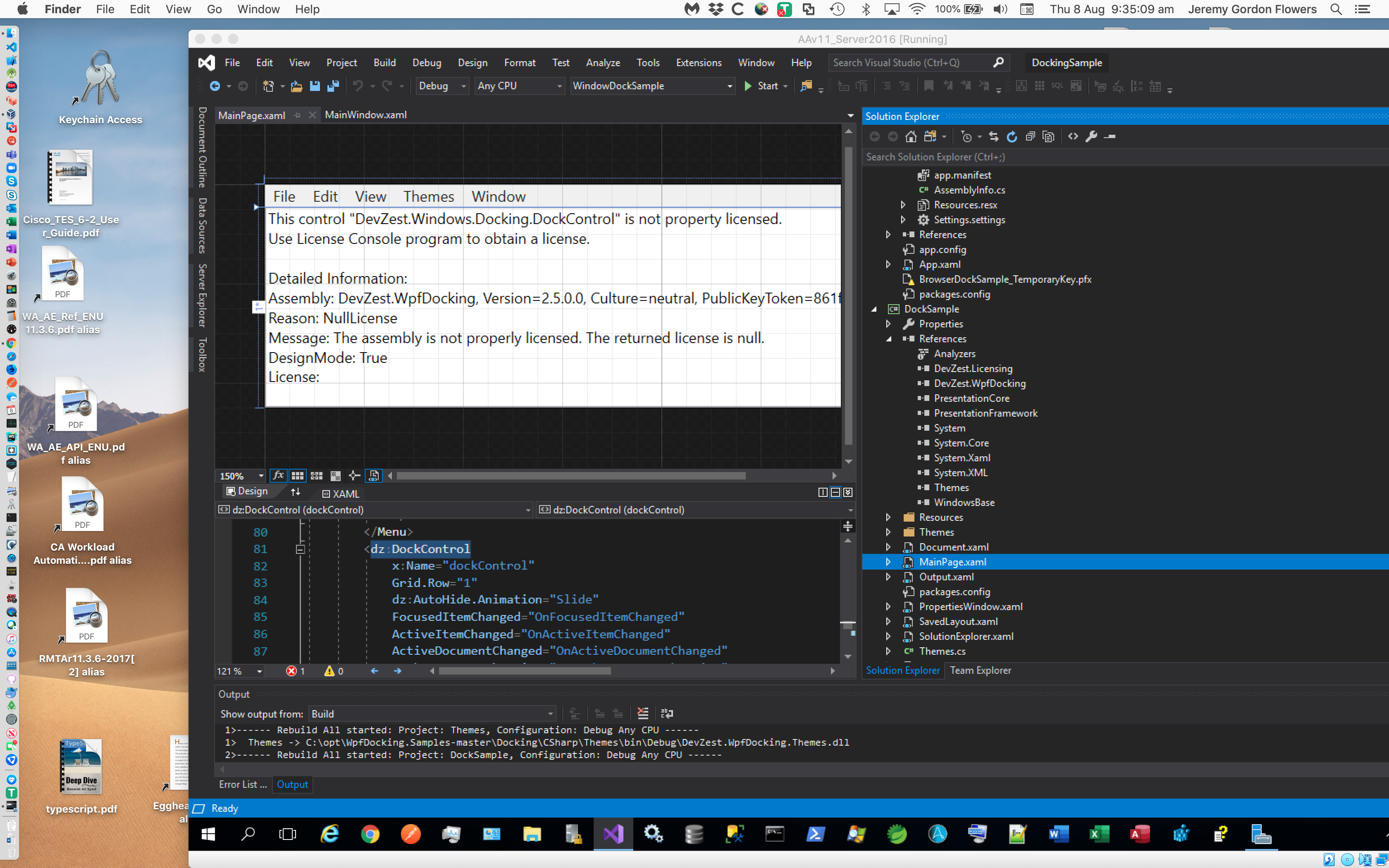The width and height of the screenshot is (1389, 868).
Task: Toggle the fx effects button in designer
Action: (278, 476)
